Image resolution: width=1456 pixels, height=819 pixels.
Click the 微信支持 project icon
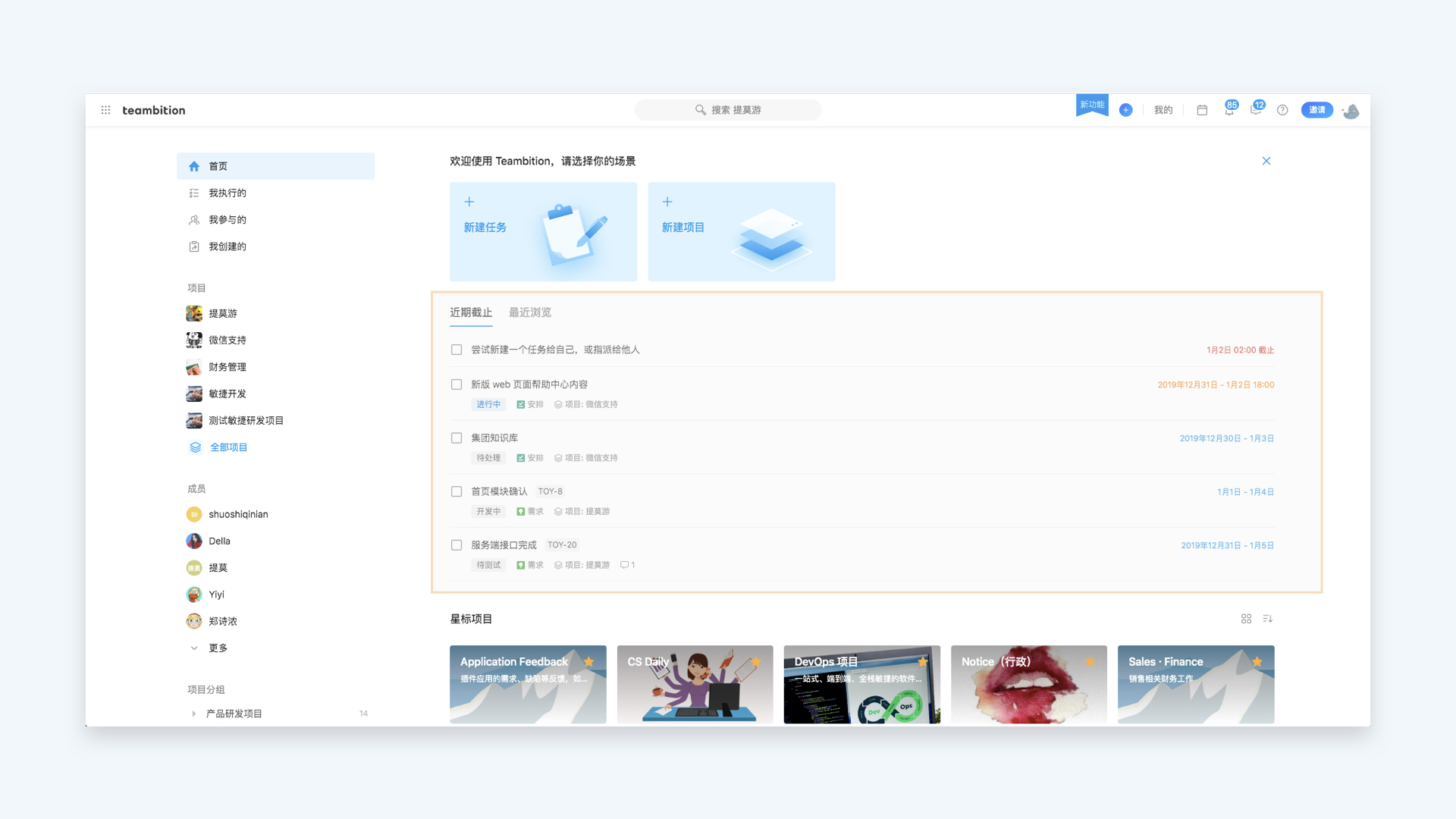click(x=194, y=340)
